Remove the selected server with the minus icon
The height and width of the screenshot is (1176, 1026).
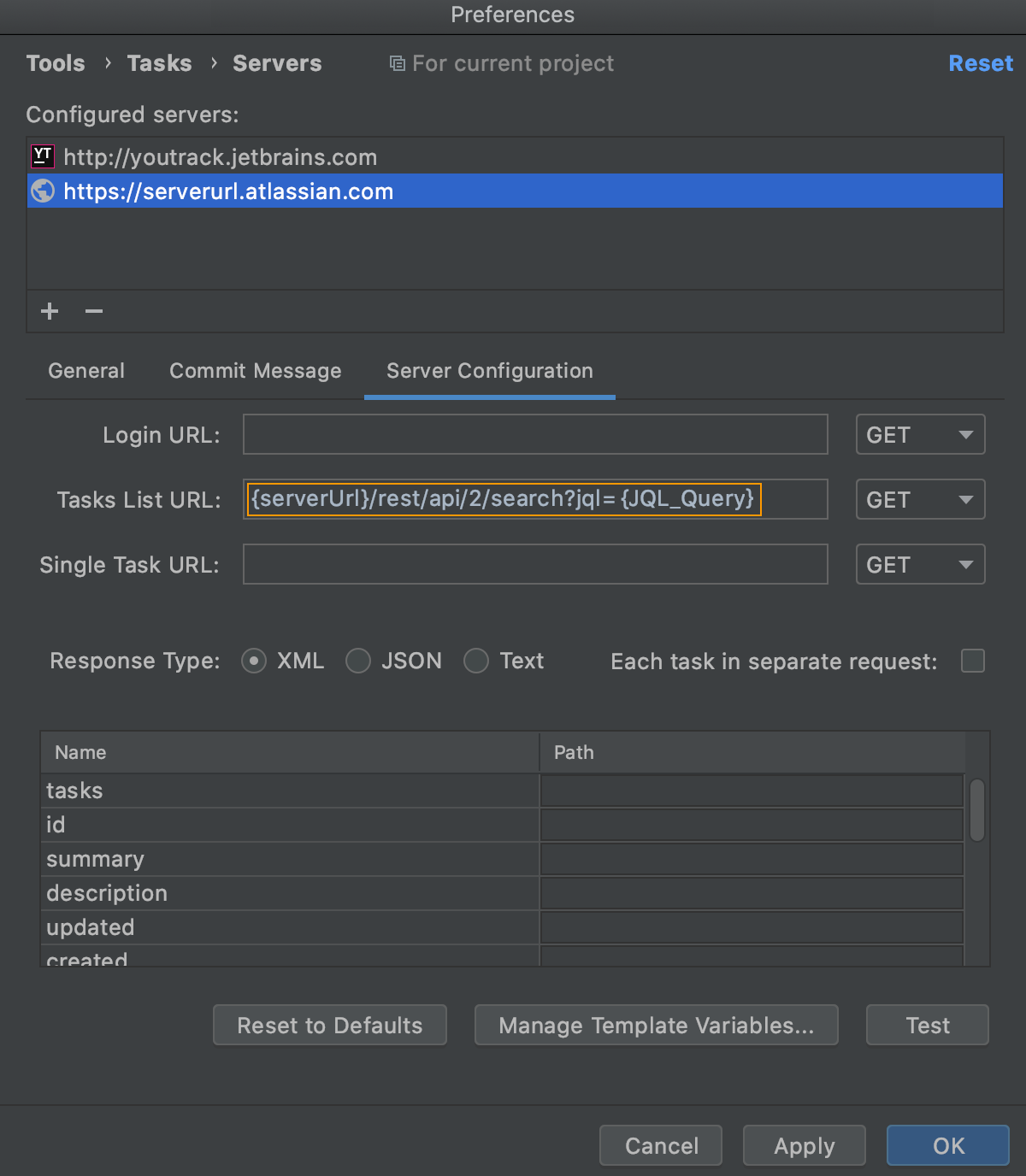[x=94, y=311]
